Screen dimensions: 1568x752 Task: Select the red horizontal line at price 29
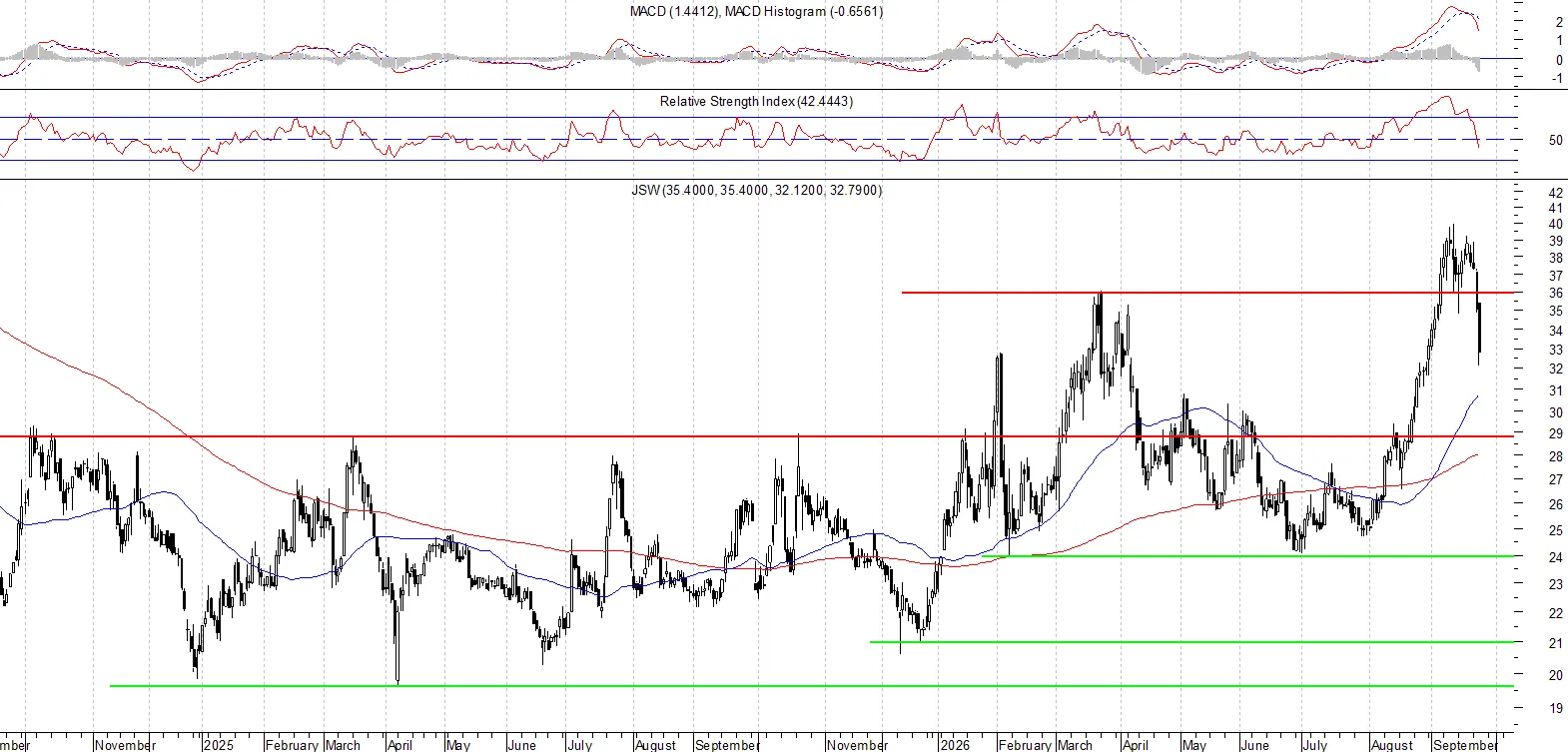(x=757, y=436)
